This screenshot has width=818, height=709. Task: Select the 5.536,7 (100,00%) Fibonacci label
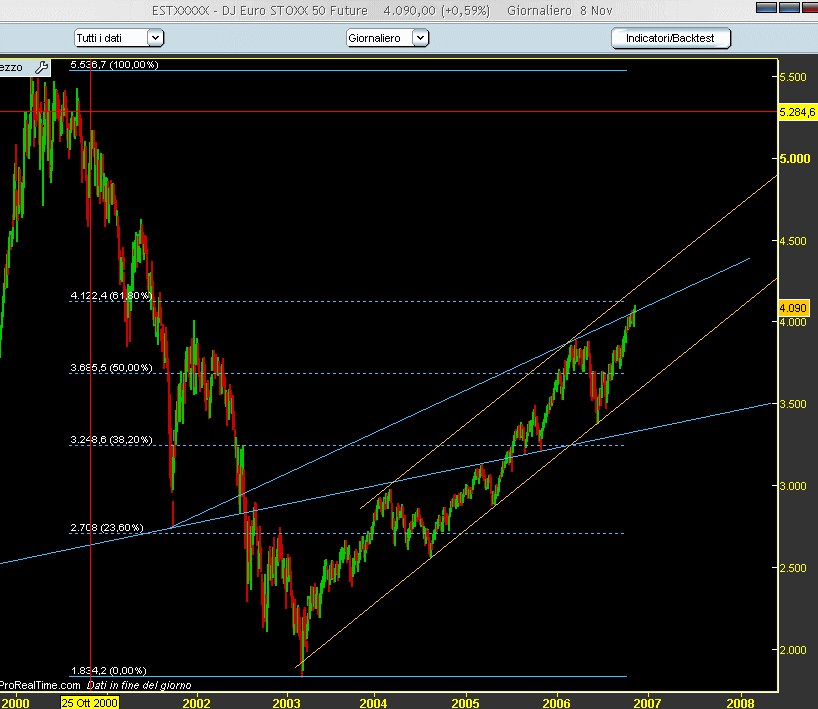click(114, 65)
